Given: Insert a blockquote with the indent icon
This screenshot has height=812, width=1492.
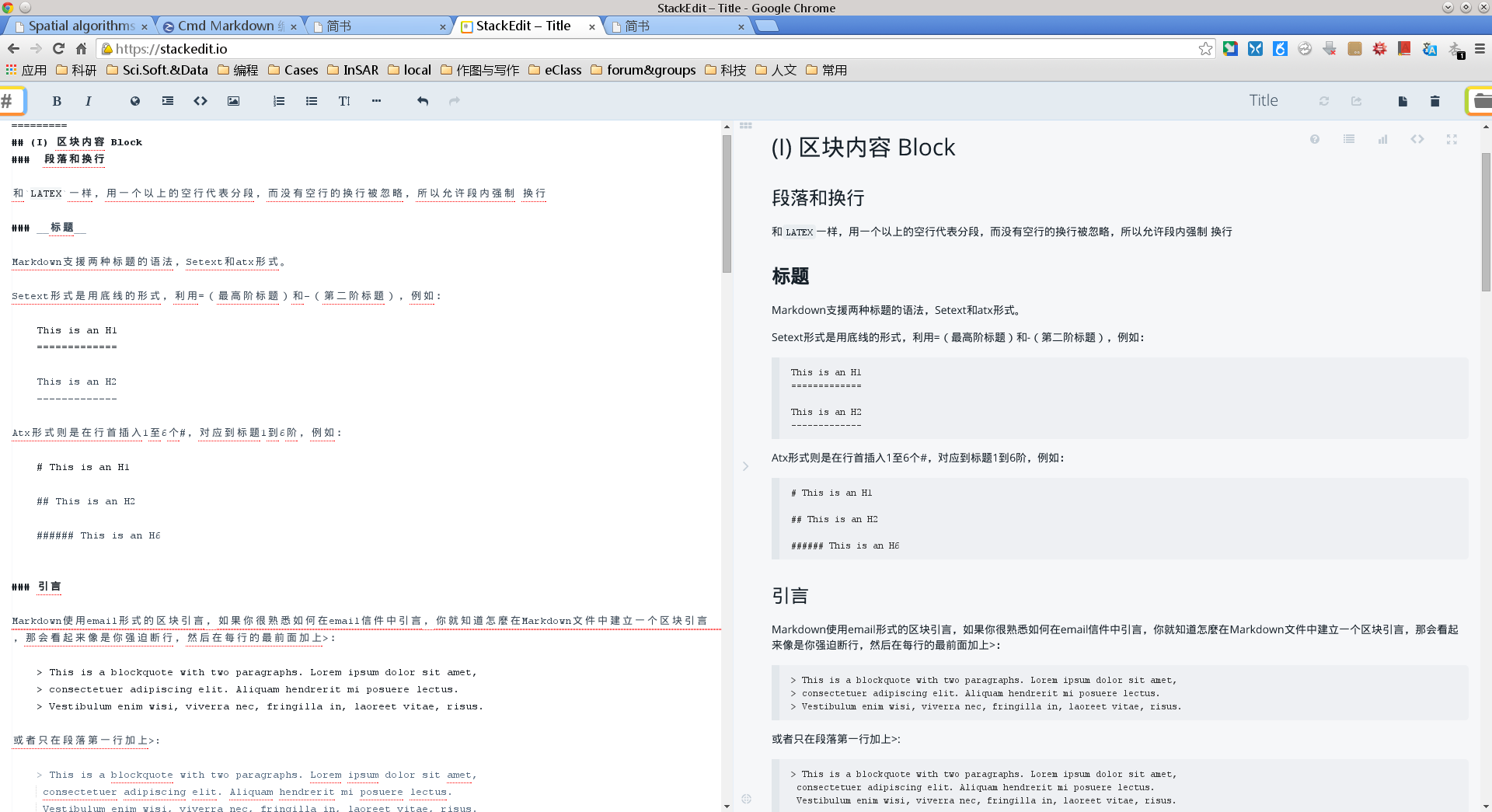Looking at the screenshot, I should tap(168, 101).
